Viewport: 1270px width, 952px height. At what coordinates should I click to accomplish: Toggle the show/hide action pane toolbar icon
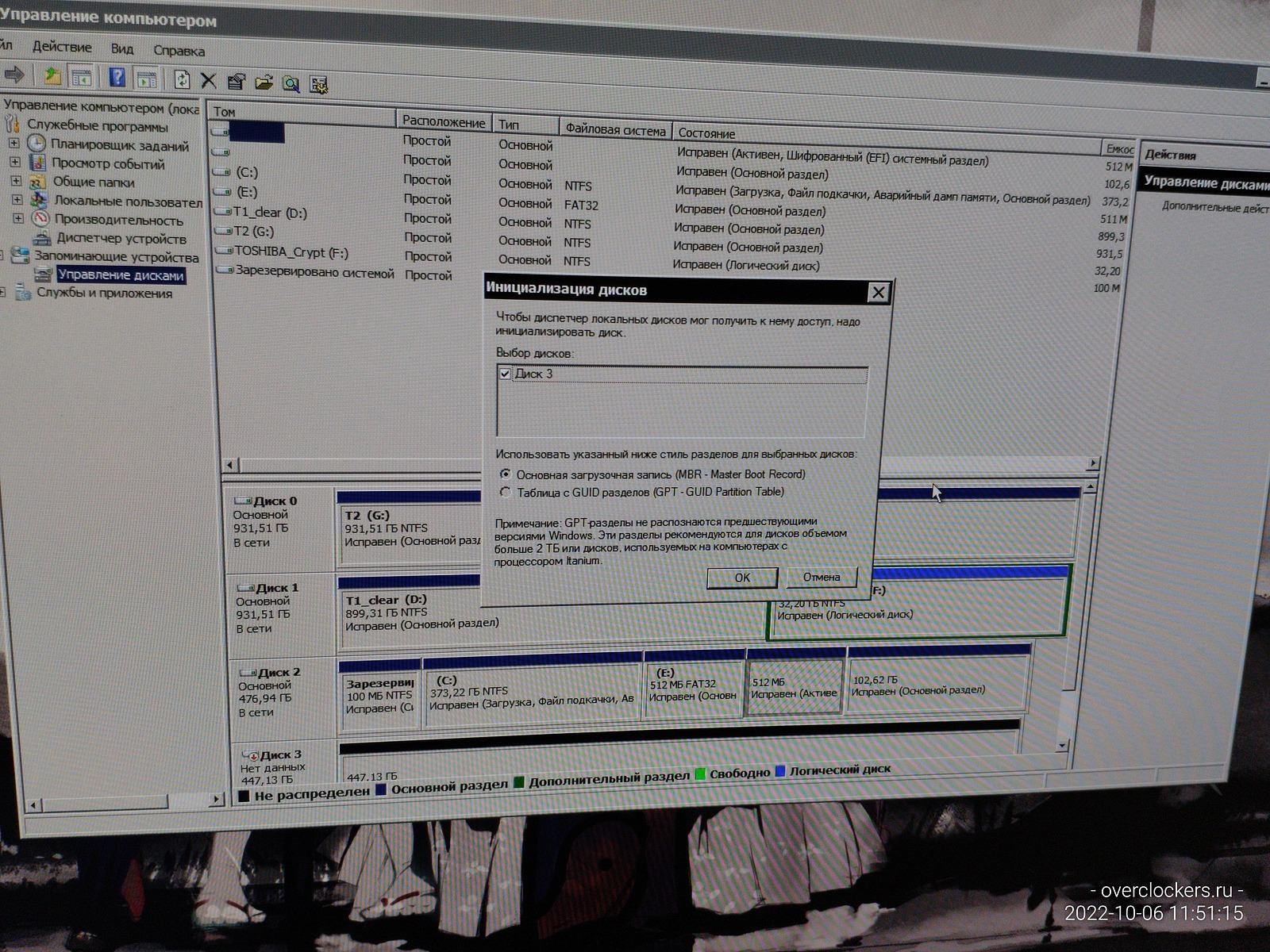[146, 79]
